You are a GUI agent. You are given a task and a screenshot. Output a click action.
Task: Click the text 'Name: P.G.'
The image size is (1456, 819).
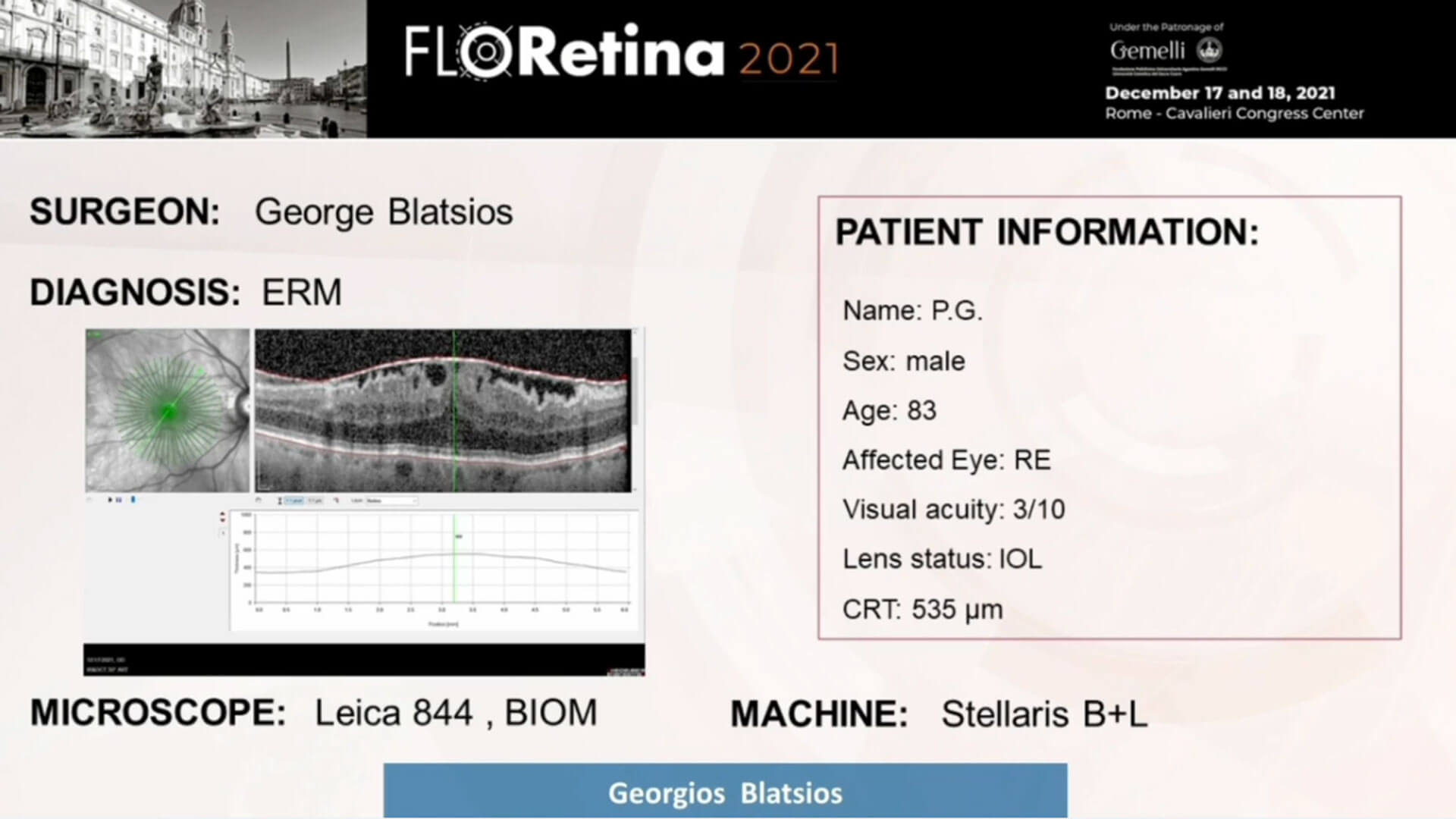coord(912,311)
